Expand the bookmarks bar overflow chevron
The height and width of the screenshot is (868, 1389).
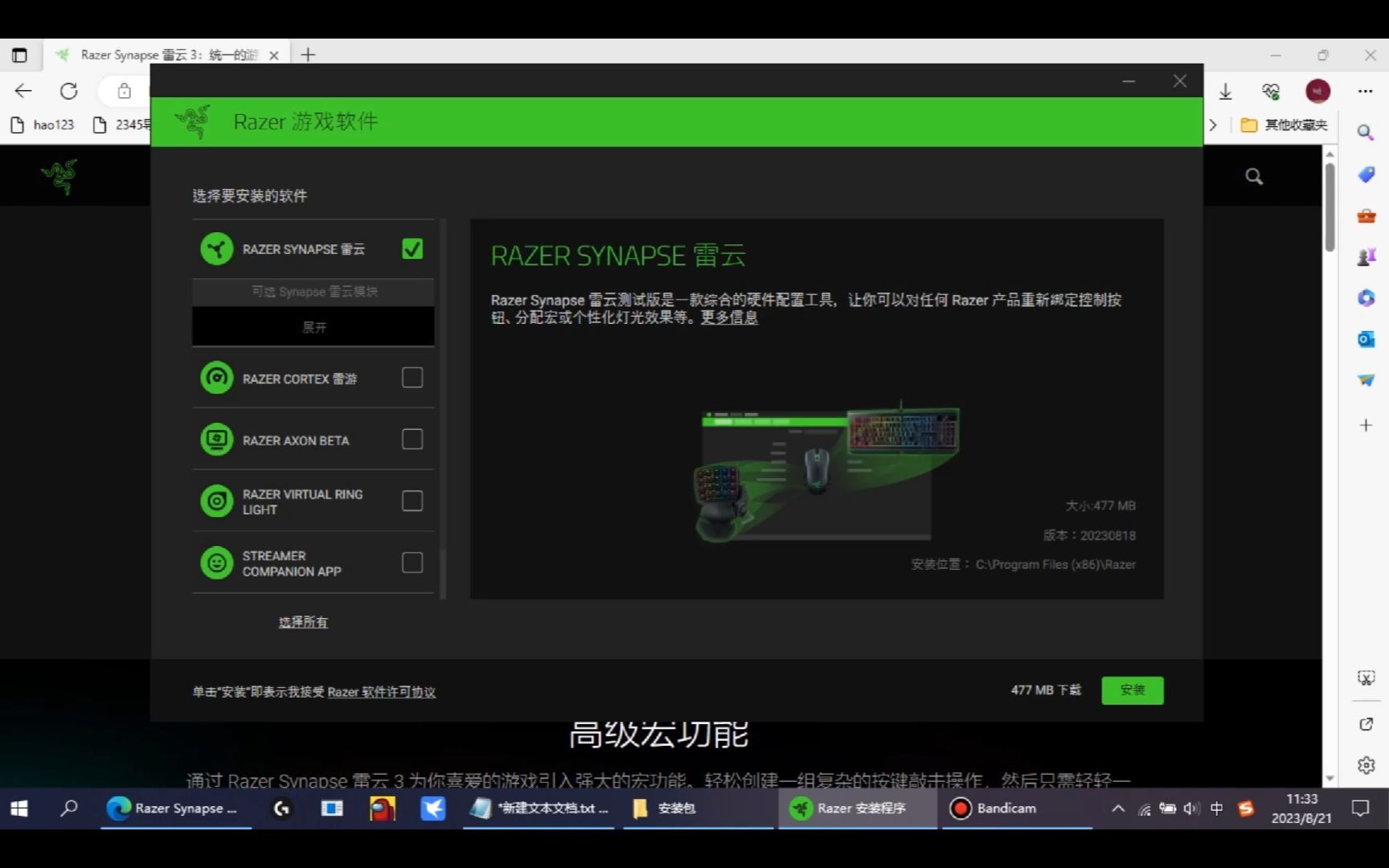pos(1214,125)
